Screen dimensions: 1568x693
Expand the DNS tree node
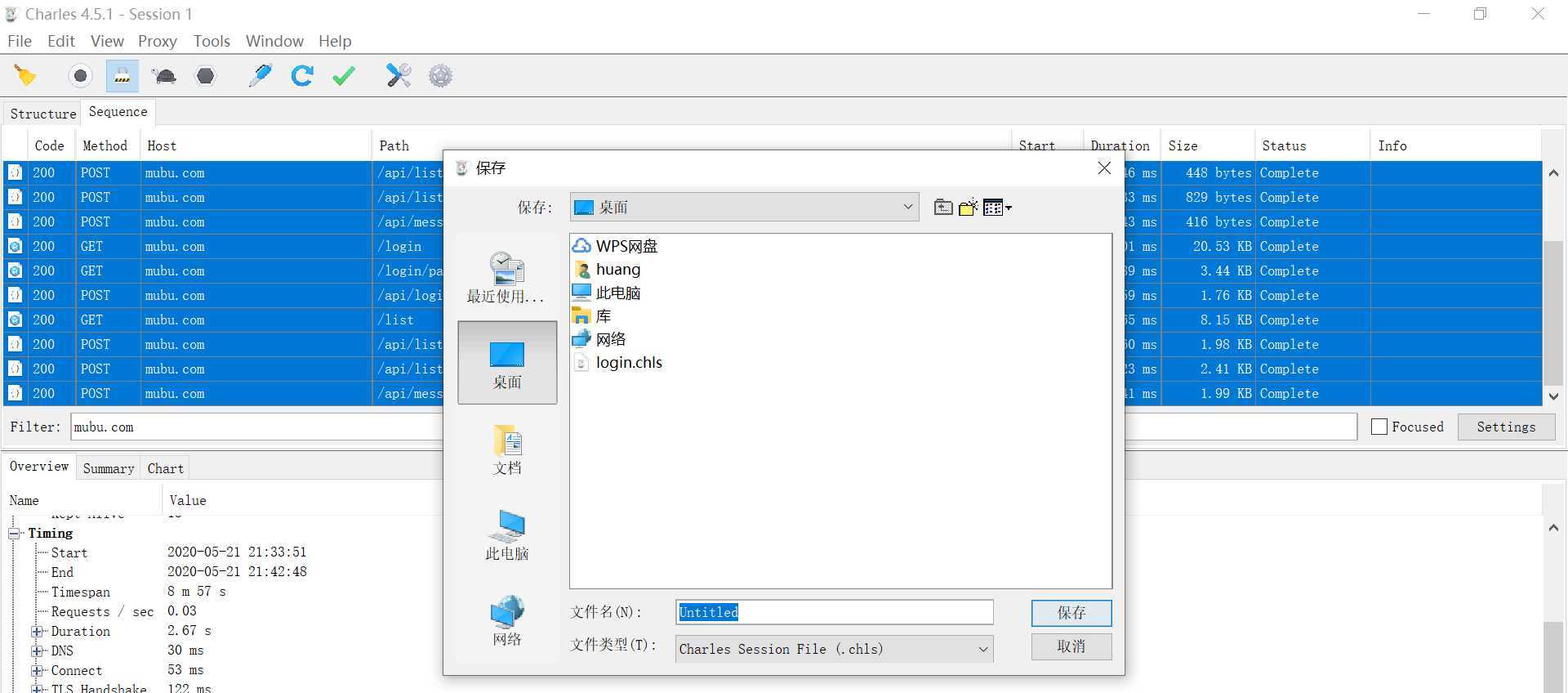click(x=37, y=651)
